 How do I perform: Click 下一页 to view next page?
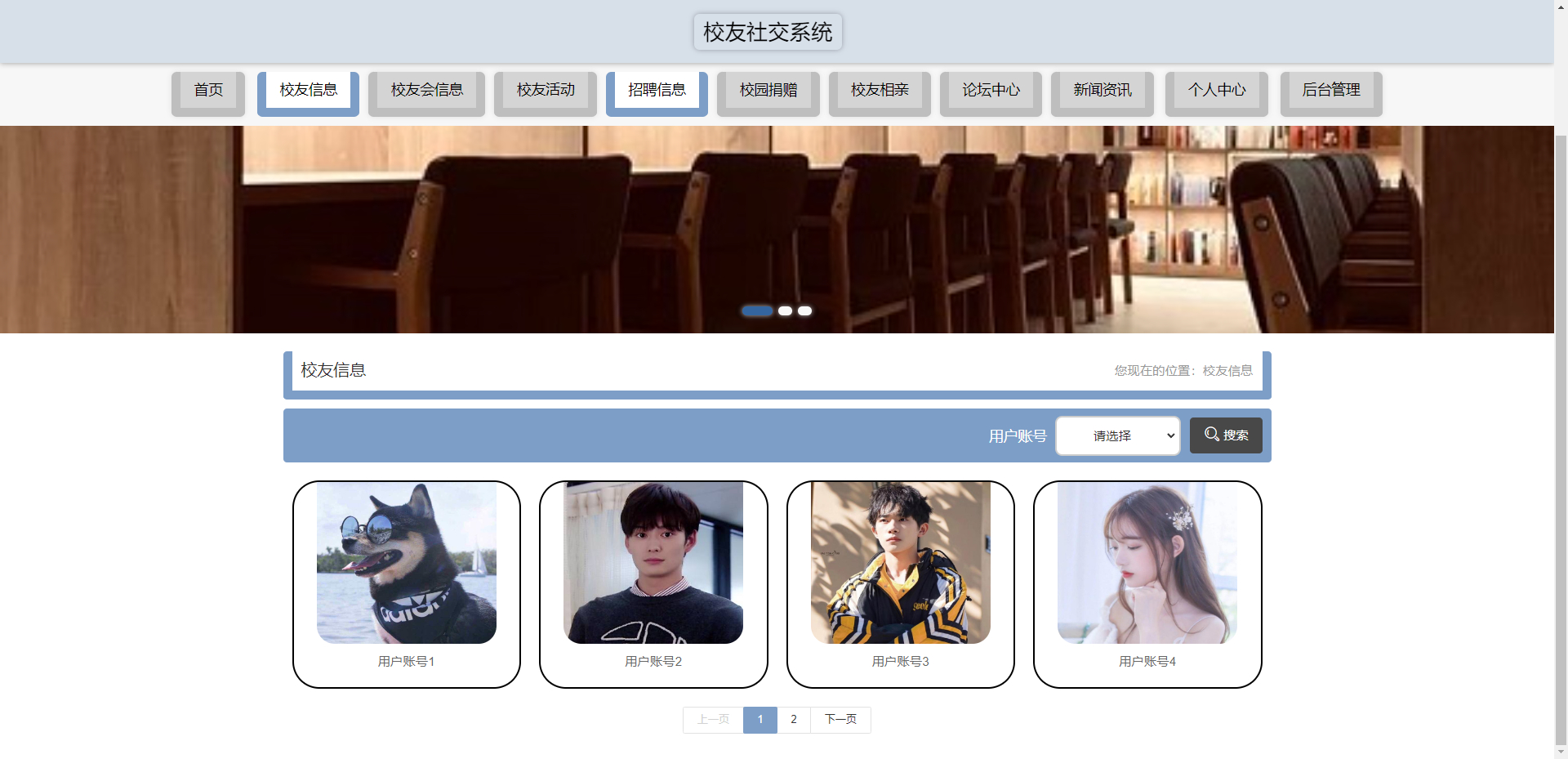pos(840,719)
